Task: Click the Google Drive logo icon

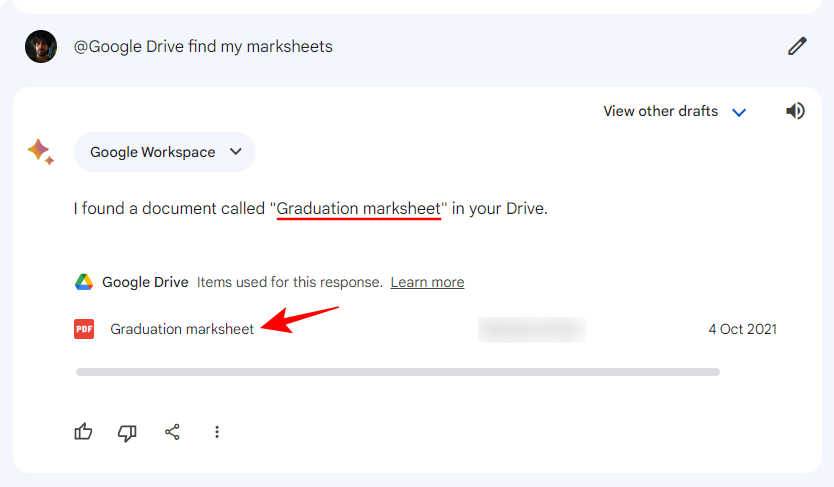Action: pos(84,282)
